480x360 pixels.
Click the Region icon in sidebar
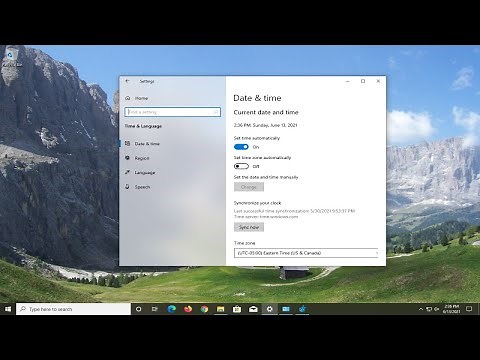[x=127, y=158]
